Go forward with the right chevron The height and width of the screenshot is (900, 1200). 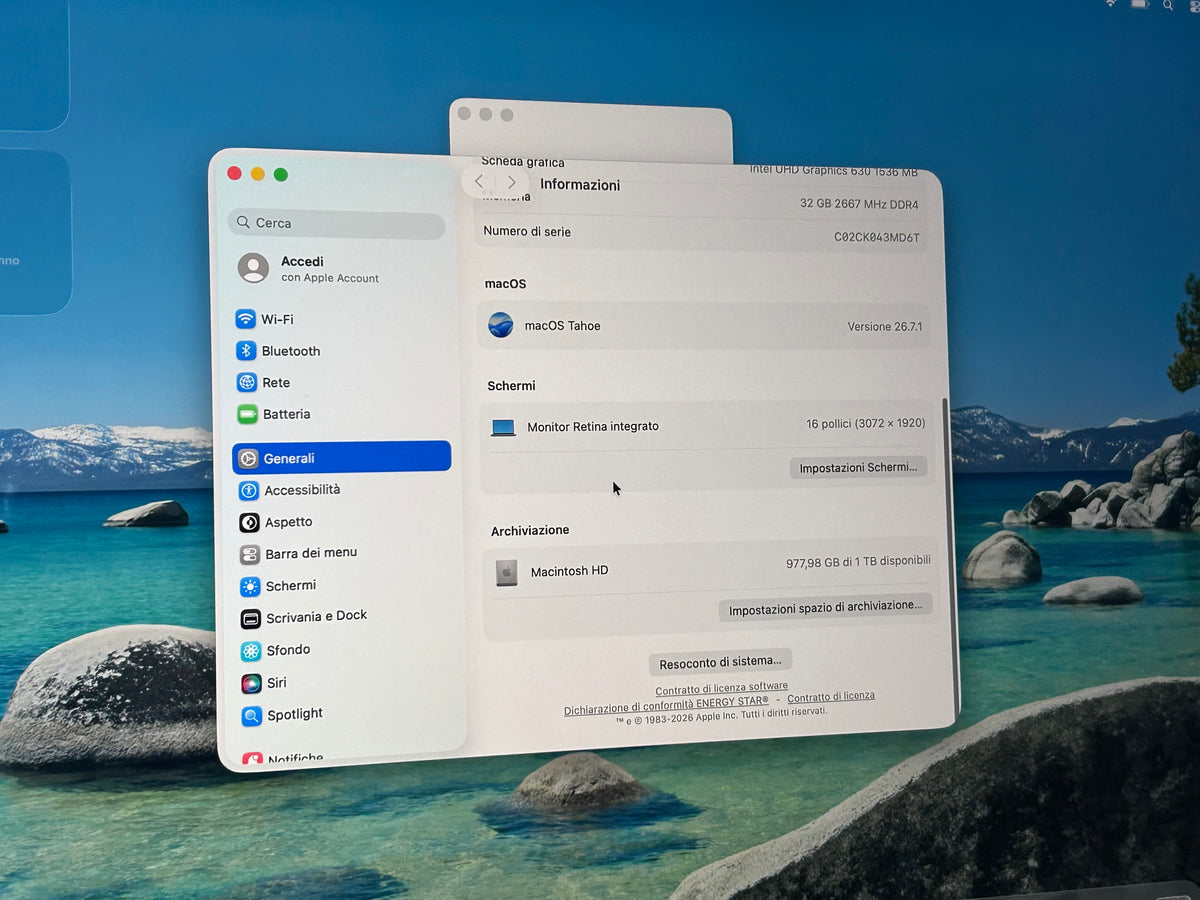(x=512, y=182)
